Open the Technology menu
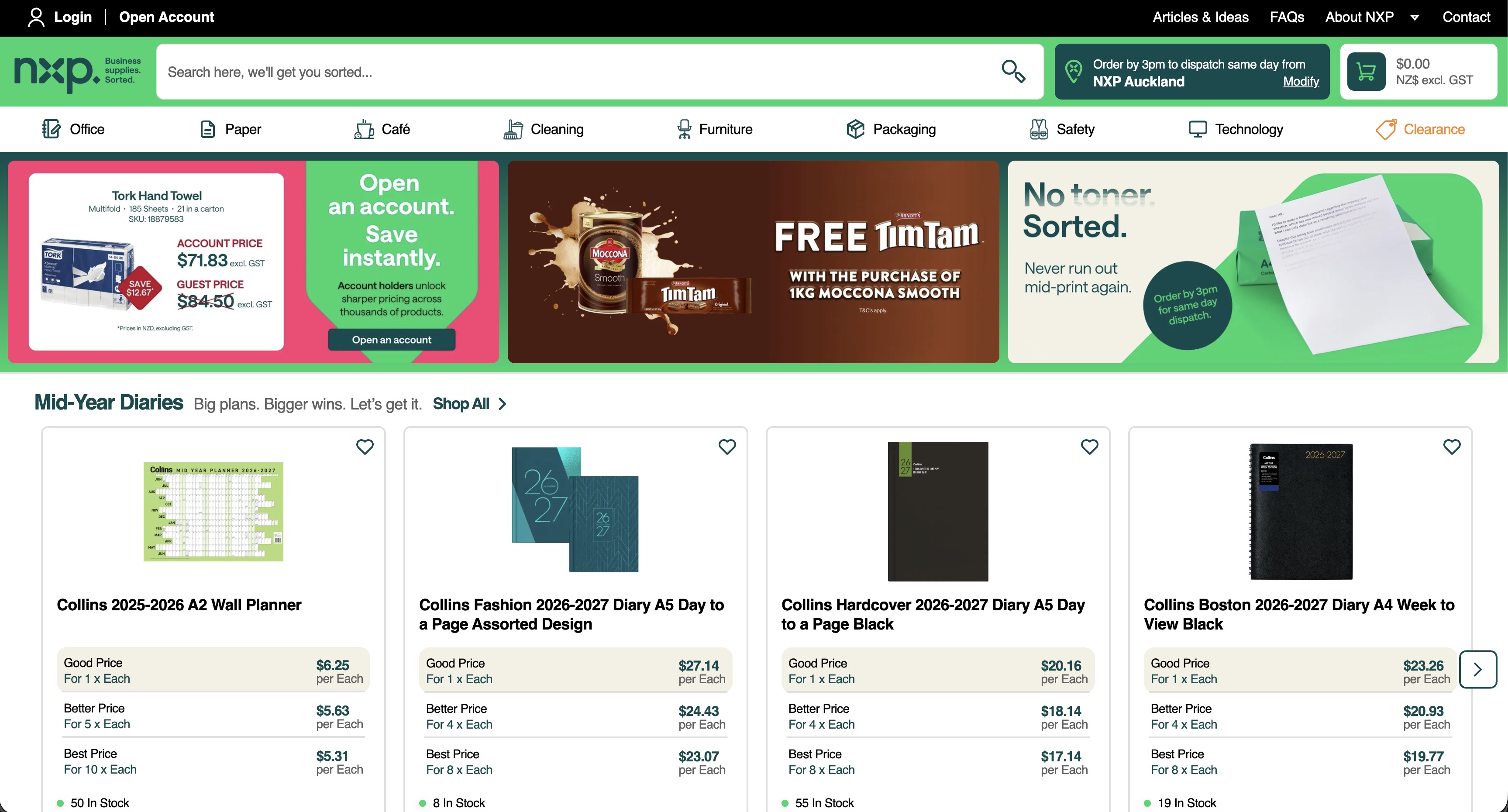Image resolution: width=1508 pixels, height=812 pixels. click(1236, 129)
